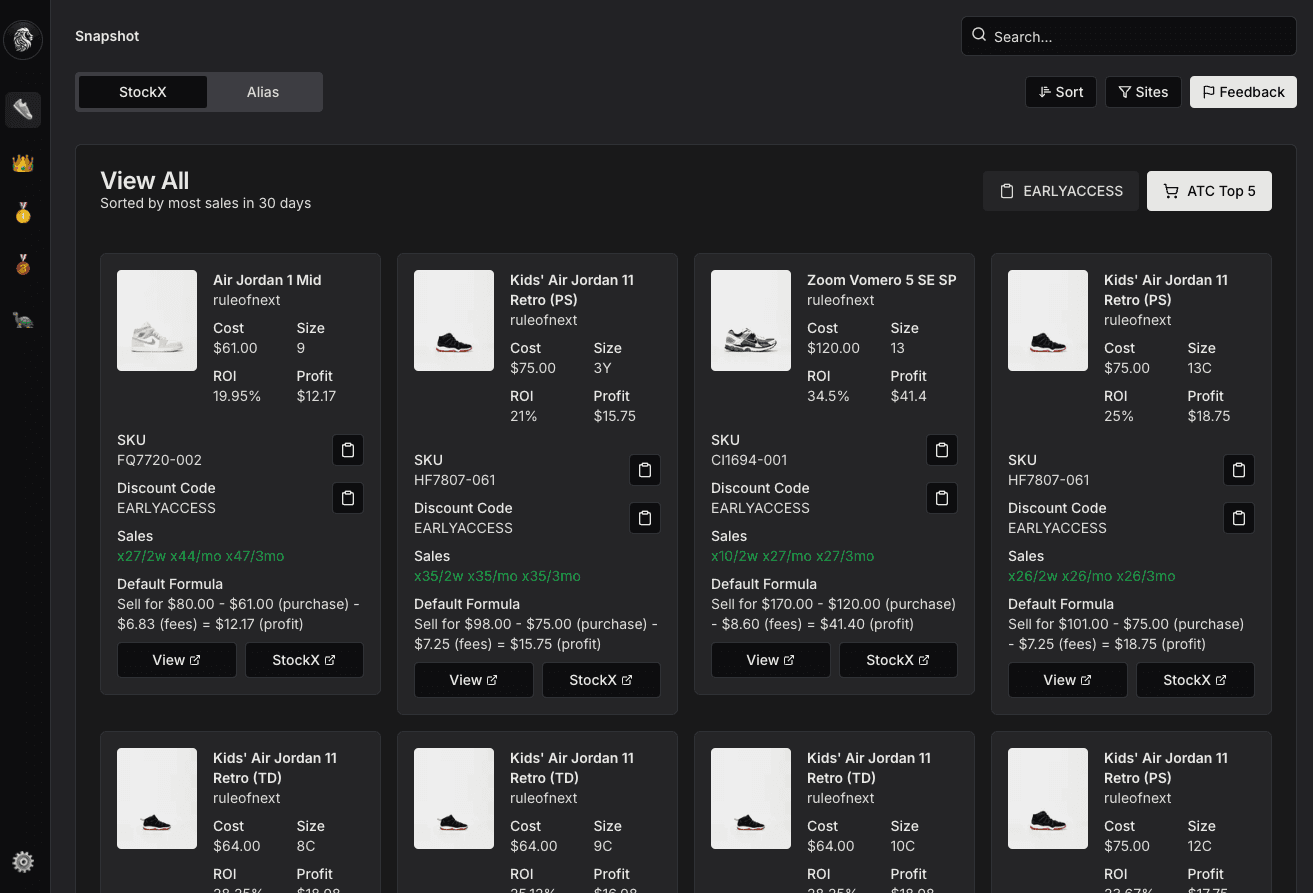Screen dimensions: 1313x893
Task: Copy SKU CI1694-001 to clipboard
Action: click(942, 450)
